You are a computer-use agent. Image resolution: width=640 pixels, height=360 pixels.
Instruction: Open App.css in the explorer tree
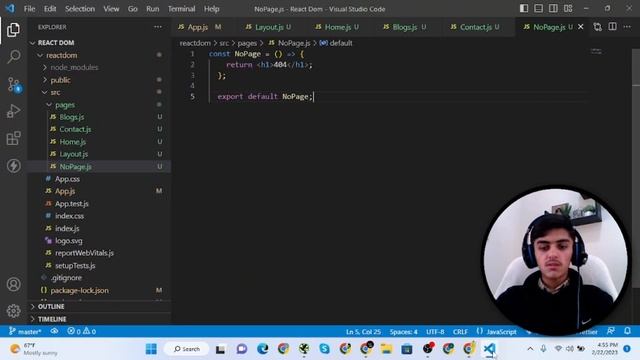click(99, 179)
